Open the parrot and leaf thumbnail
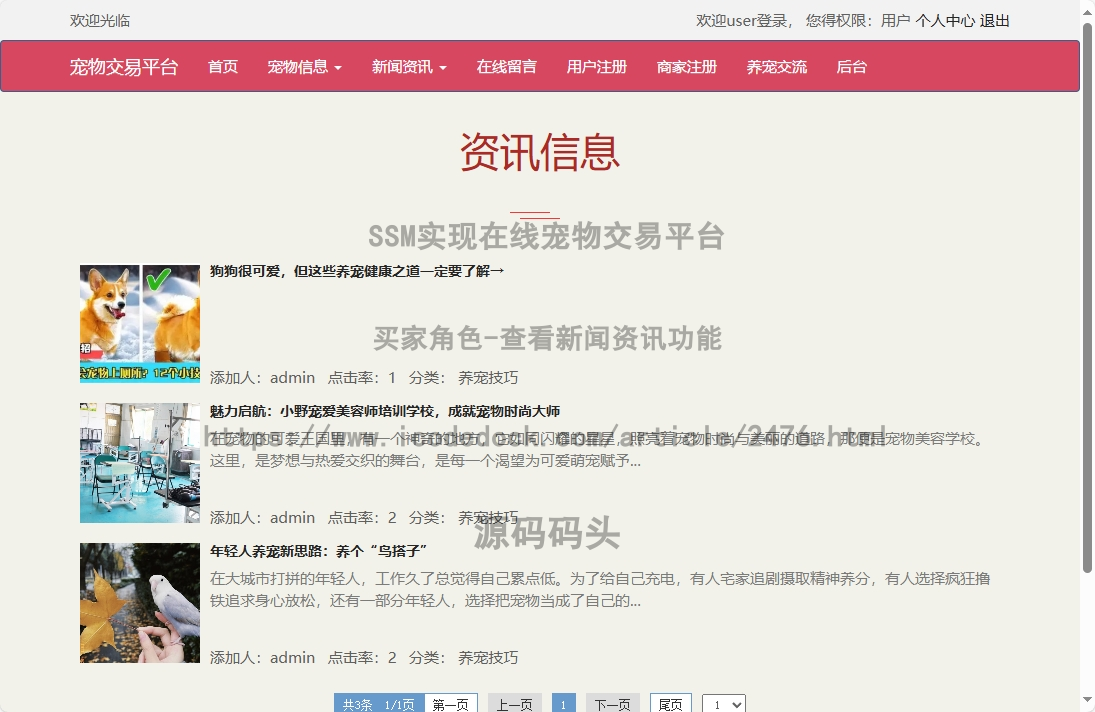This screenshot has width=1095, height=712. click(140, 603)
